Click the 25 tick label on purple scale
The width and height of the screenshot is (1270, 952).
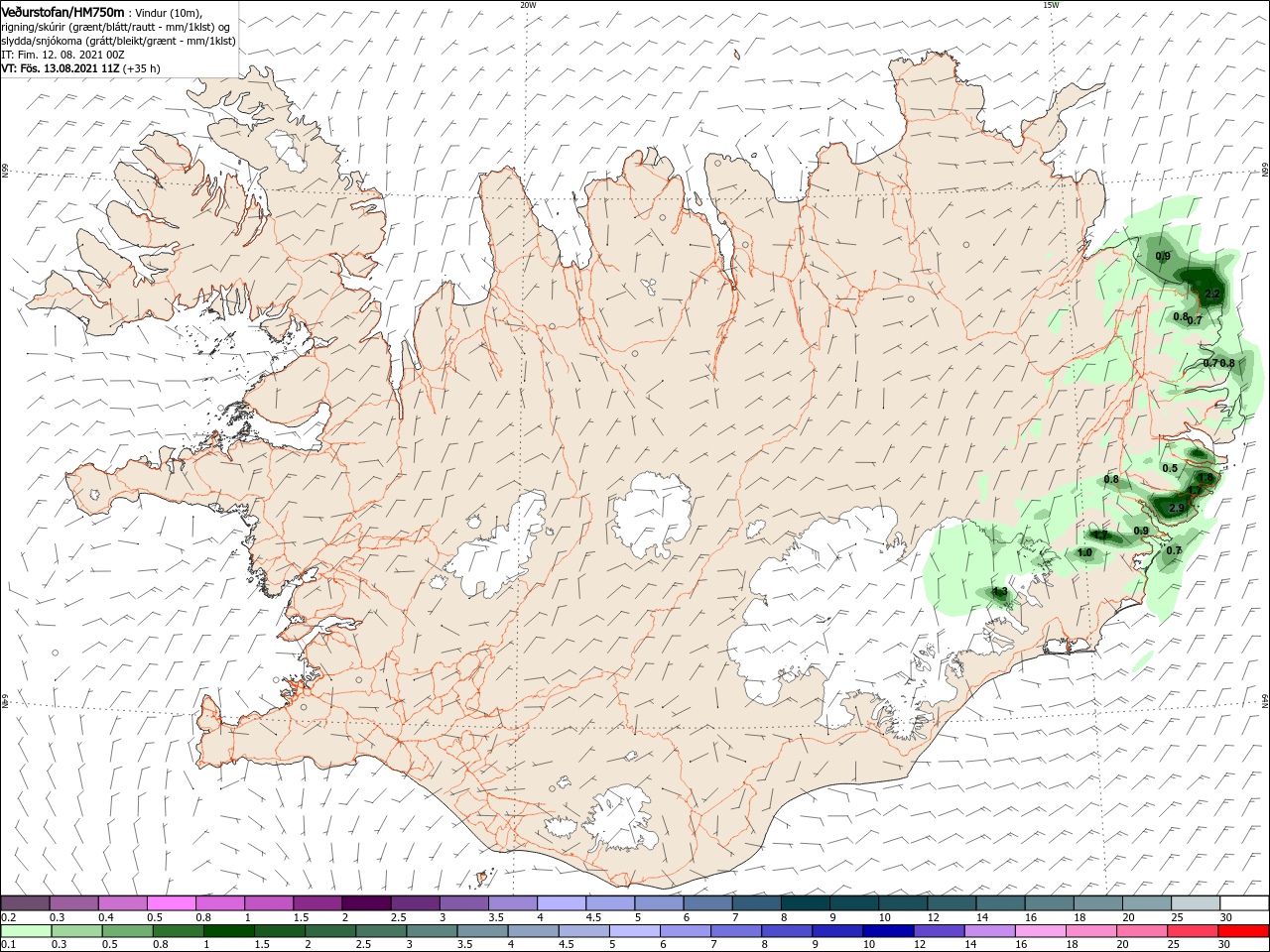tap(1177, 918)
